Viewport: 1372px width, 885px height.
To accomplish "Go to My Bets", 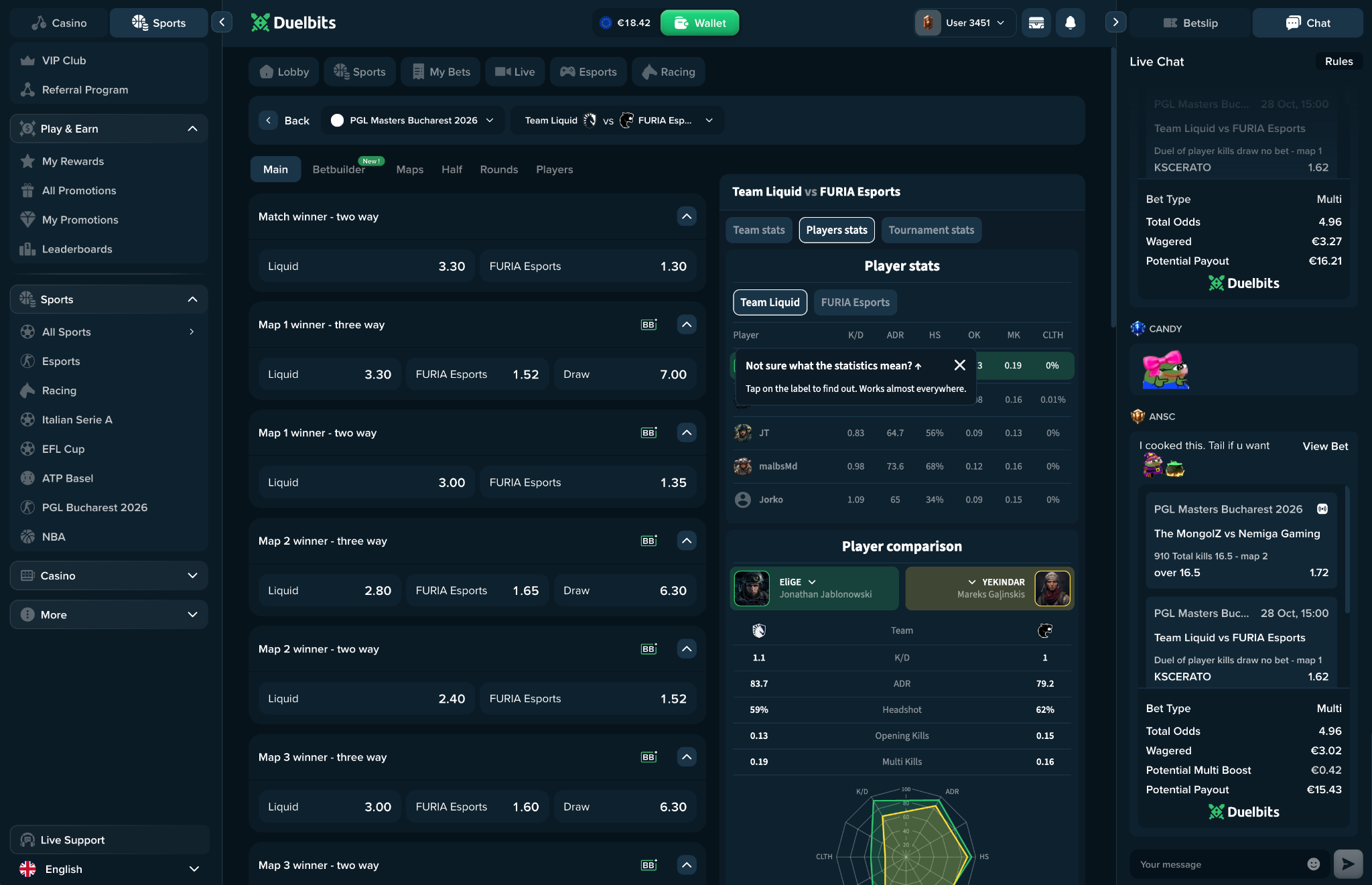I will coord(440,72).
